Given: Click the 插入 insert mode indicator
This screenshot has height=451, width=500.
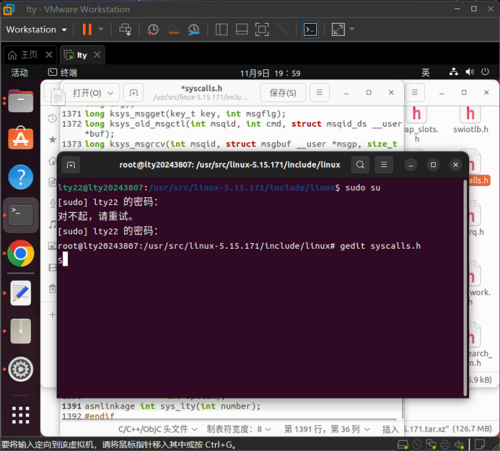Looking at the screenshot, I should [390, 429].
